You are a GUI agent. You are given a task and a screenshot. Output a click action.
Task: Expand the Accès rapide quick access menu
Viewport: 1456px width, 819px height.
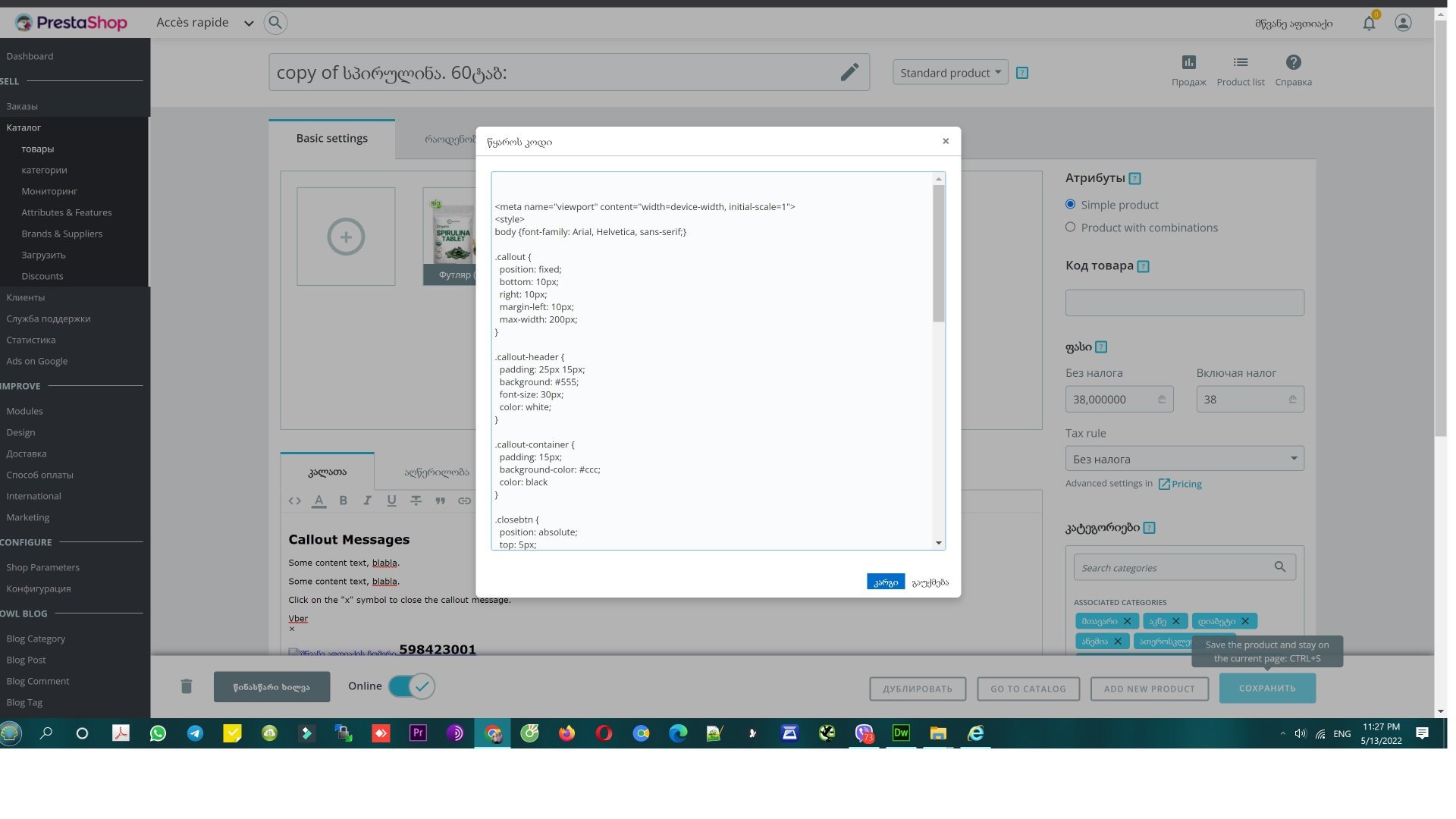click(205, 23)
